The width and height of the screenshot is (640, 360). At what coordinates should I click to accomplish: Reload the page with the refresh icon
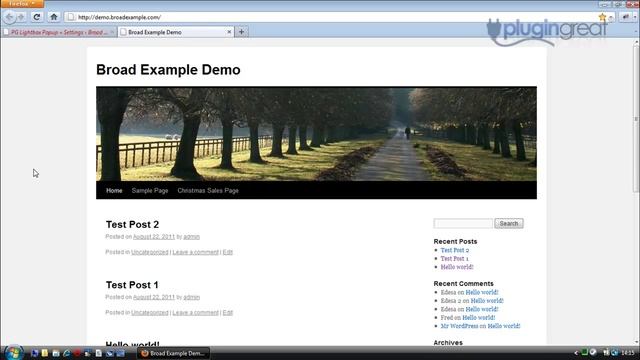(37, 17)
